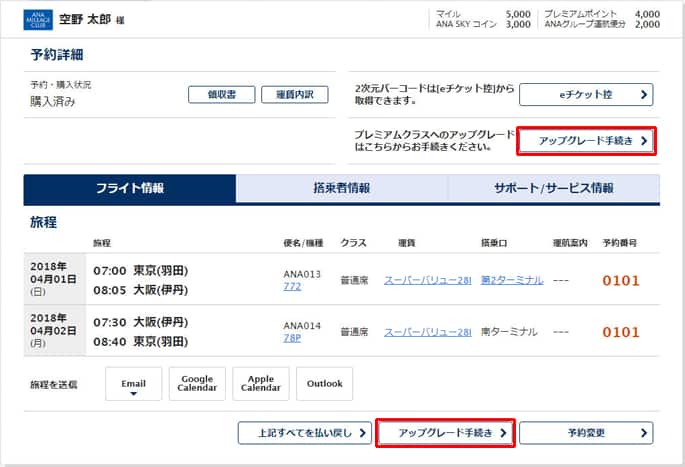The image size is (685, 467).
Task: Open aircraft type 78P link
Action: pyautogui.click(x=293, y=339)
